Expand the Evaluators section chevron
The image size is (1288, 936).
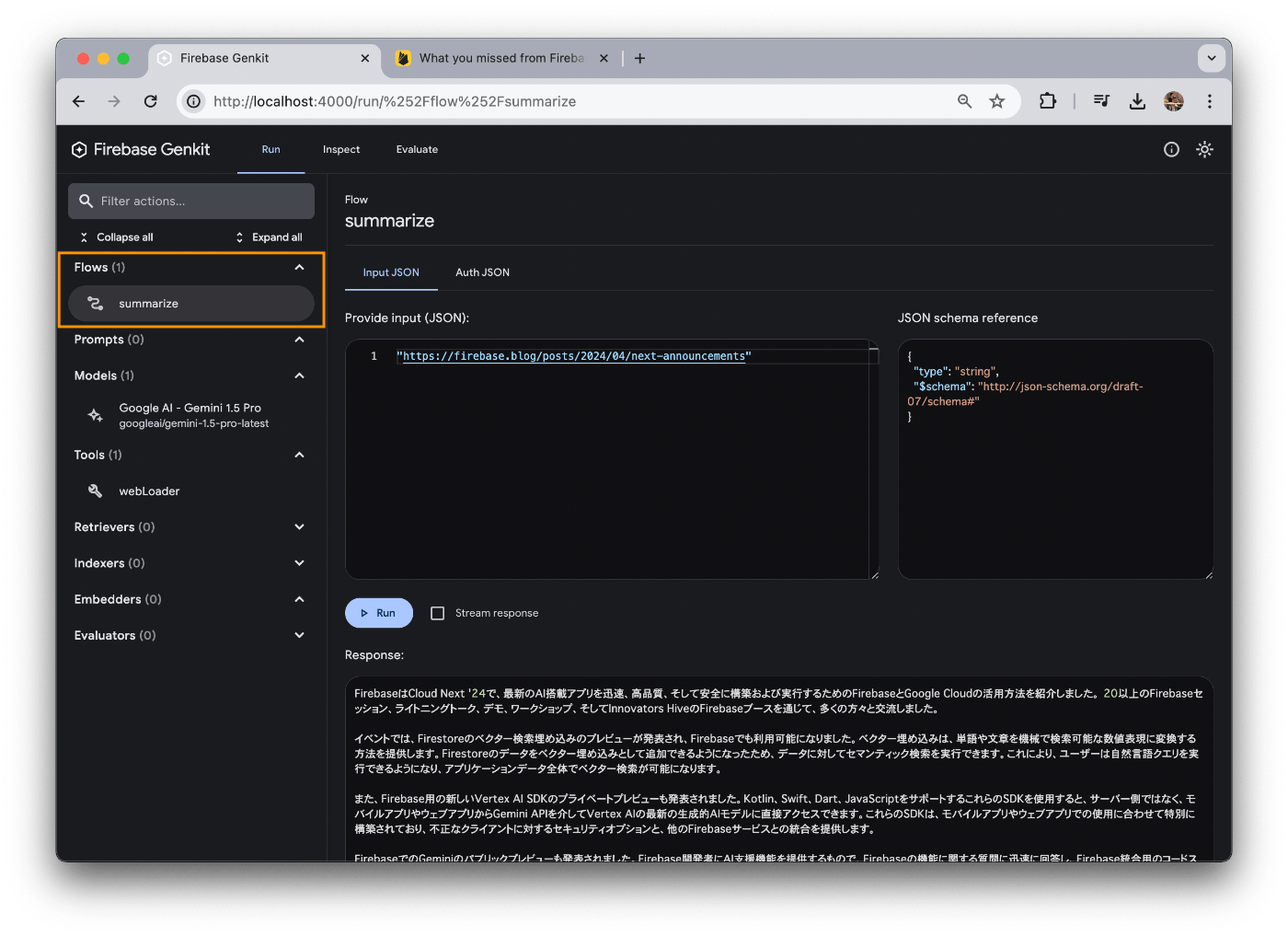299,635
